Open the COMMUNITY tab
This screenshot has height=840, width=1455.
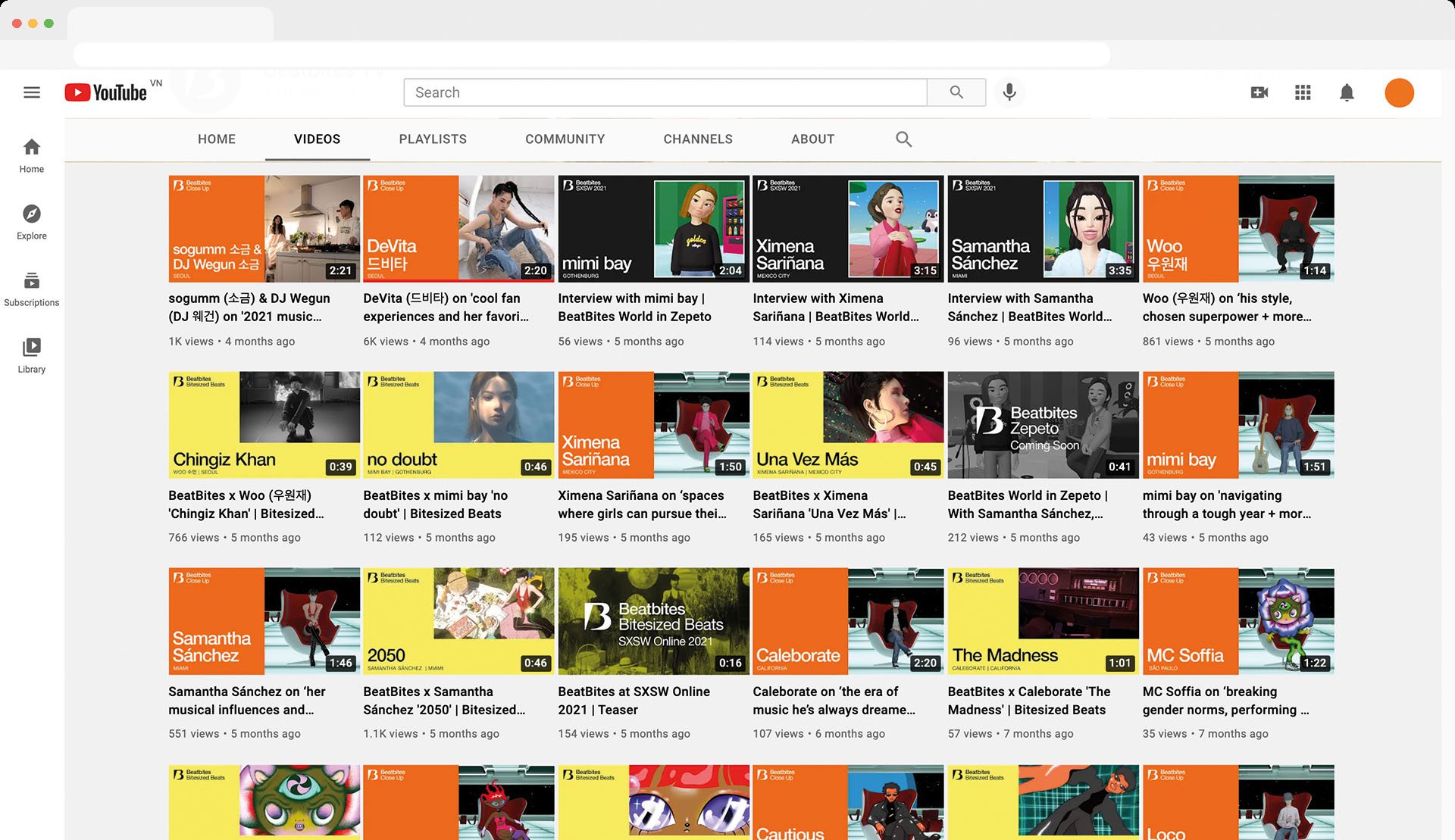(x=565, y=139)
